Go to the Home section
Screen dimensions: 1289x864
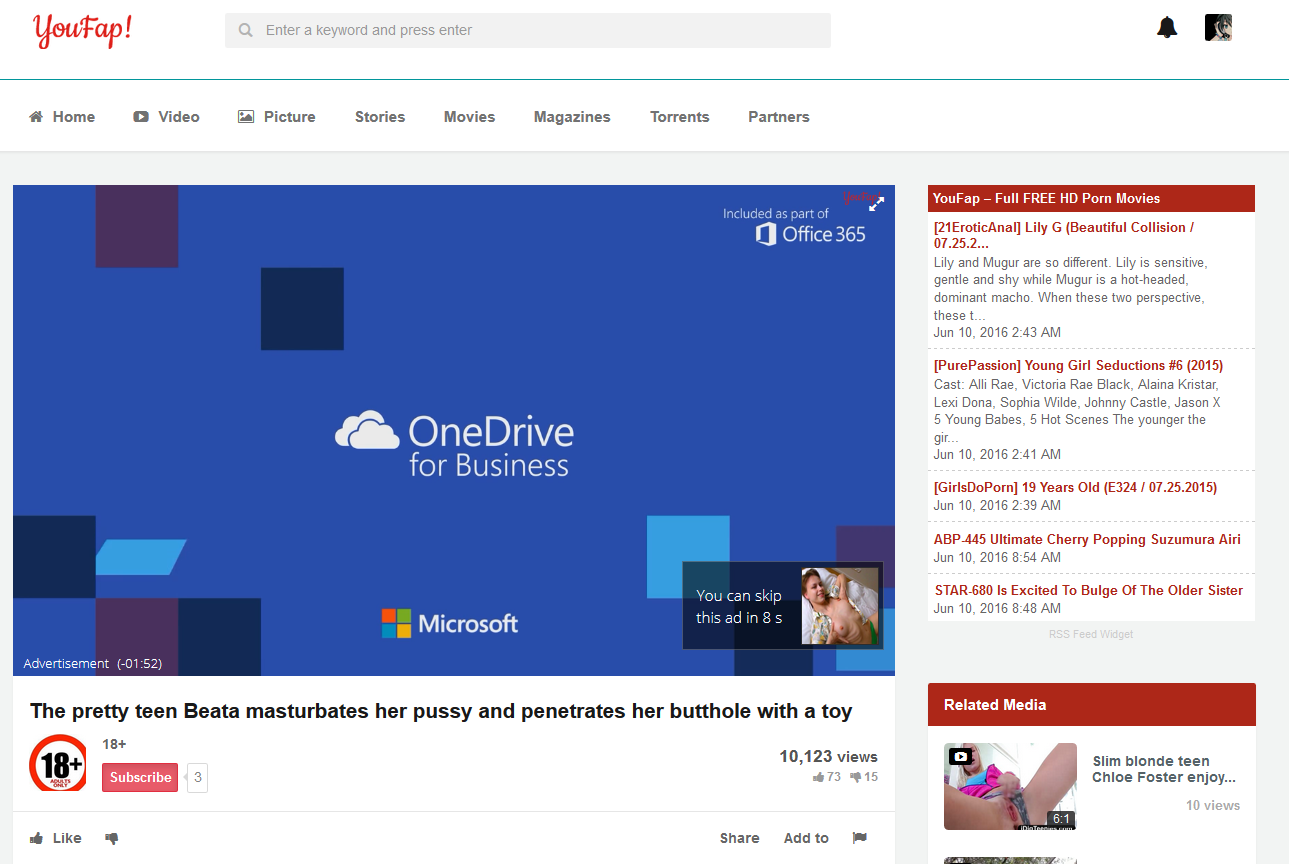coord(62,117)
